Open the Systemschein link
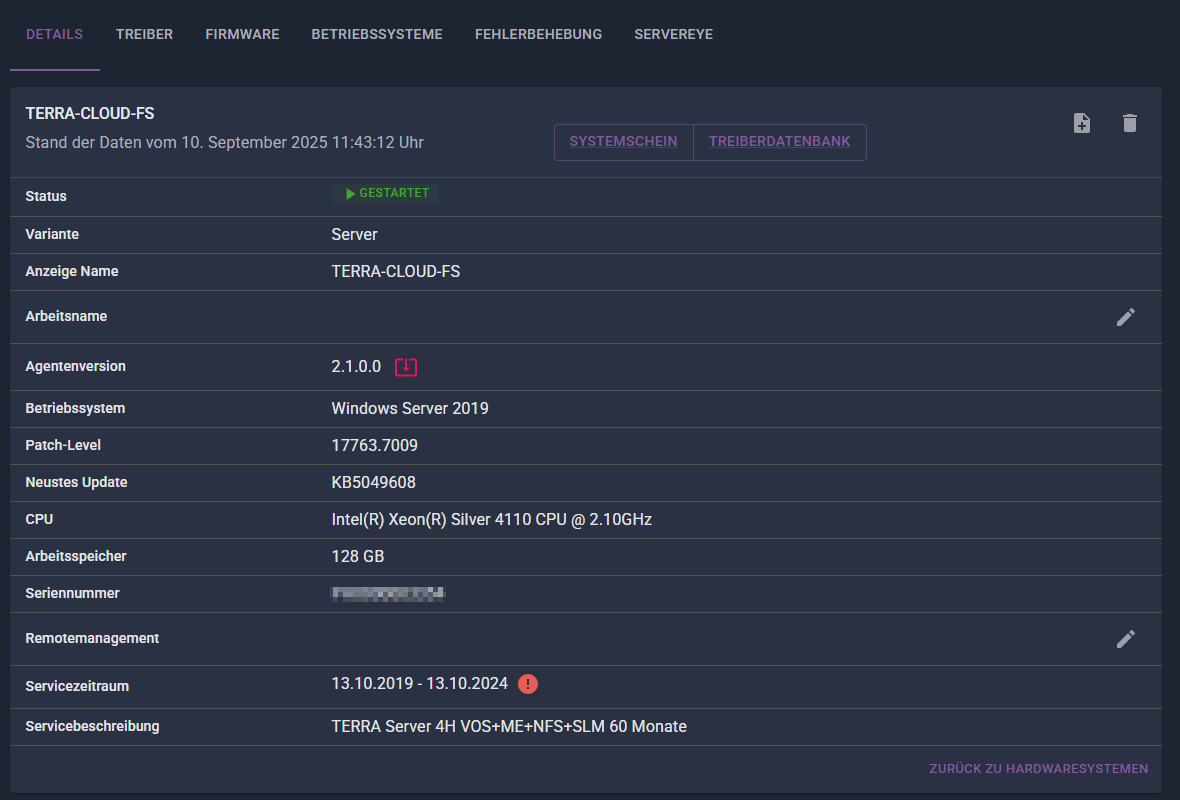Screen dimensions: 1180x800 pyautogui.click(x=623, y=141)
